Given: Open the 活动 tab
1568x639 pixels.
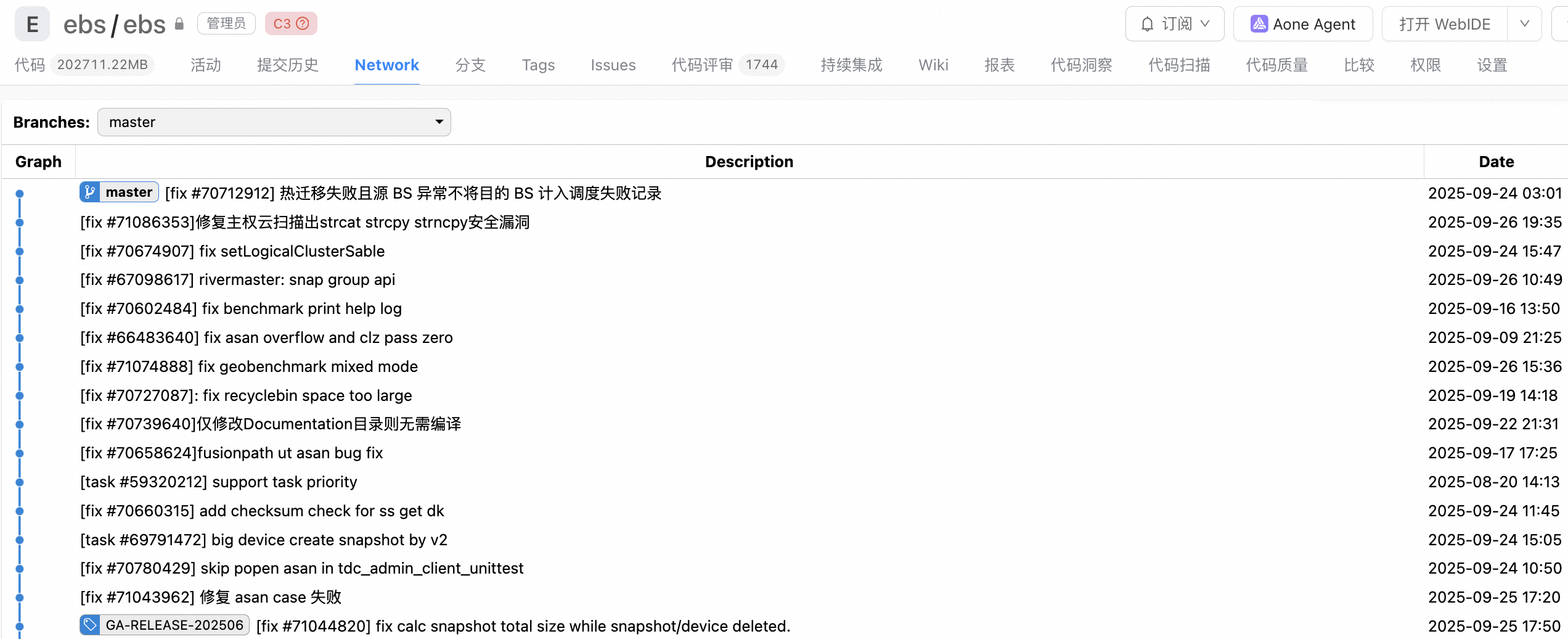Looking at the screenshot, I should [206, 65].
